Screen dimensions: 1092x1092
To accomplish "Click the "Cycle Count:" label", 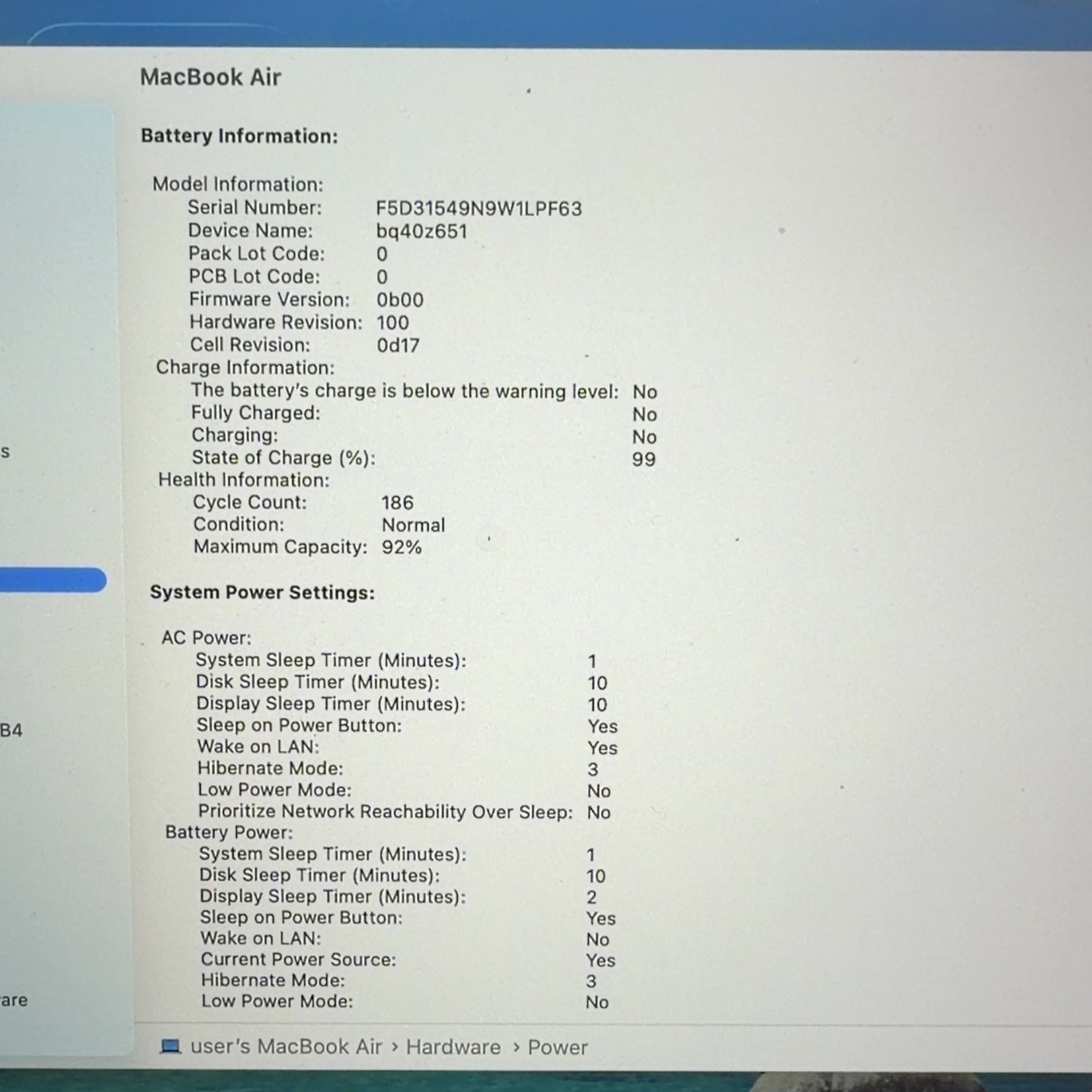I will click(250, 502).
